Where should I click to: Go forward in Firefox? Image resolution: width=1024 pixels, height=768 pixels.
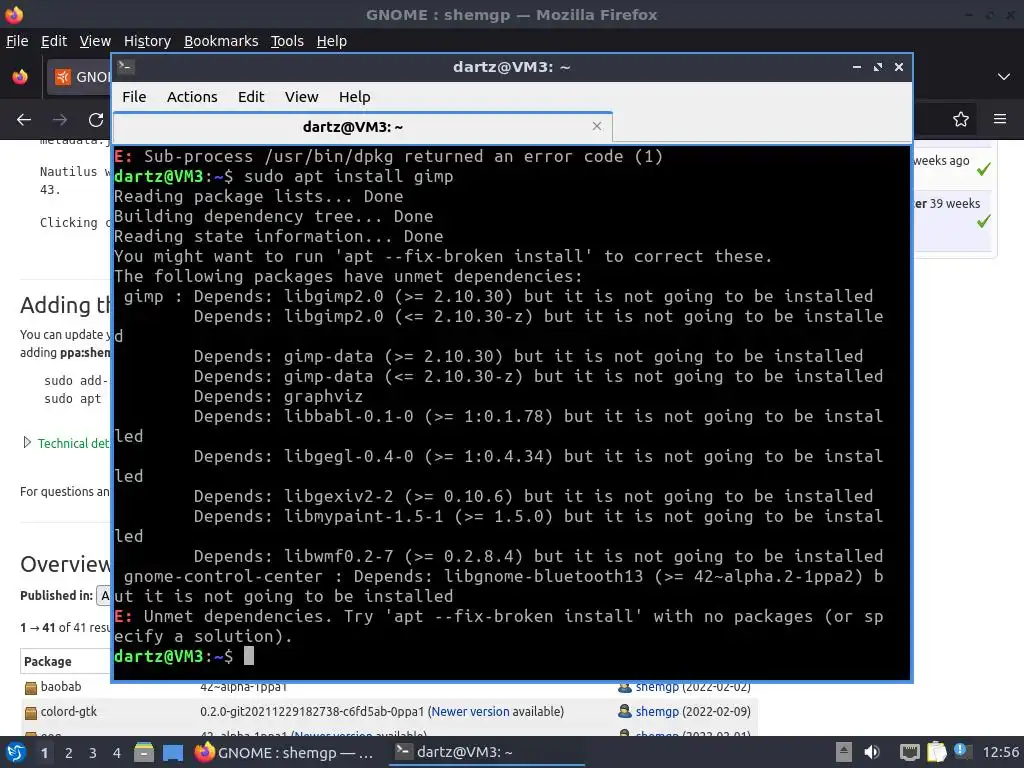pos(60,120)
